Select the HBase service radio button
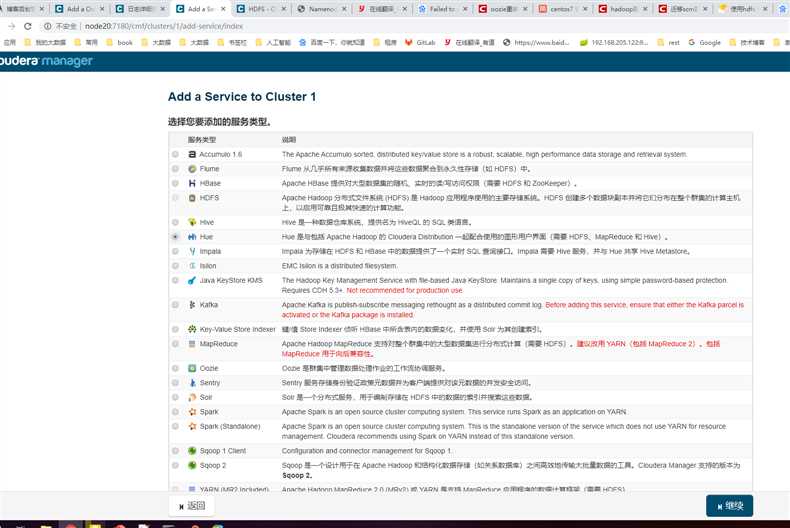The height and width of the screenshot is (528, 790). (x=175, y=183)
